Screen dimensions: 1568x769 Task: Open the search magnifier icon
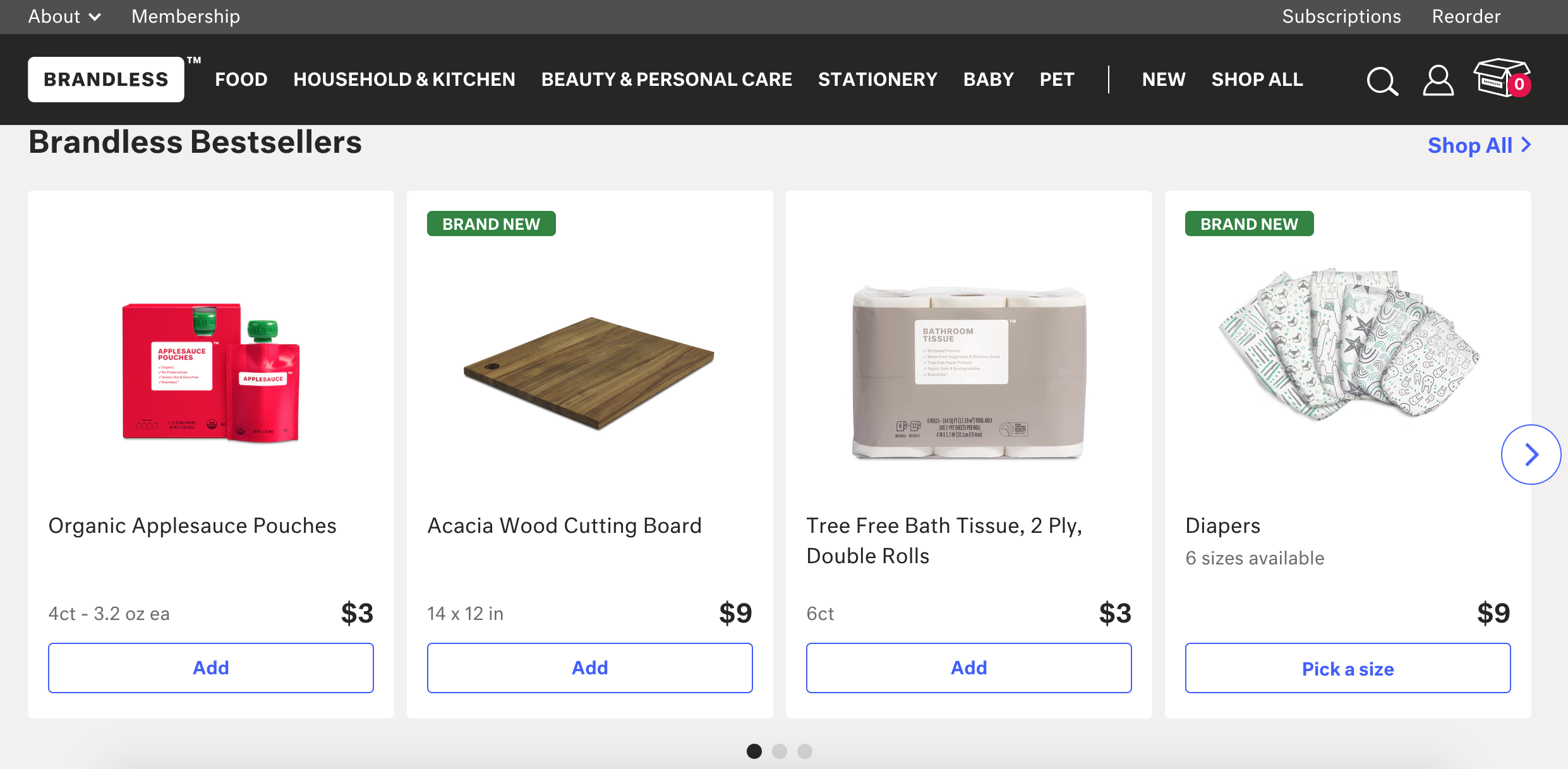point(1382,81)
